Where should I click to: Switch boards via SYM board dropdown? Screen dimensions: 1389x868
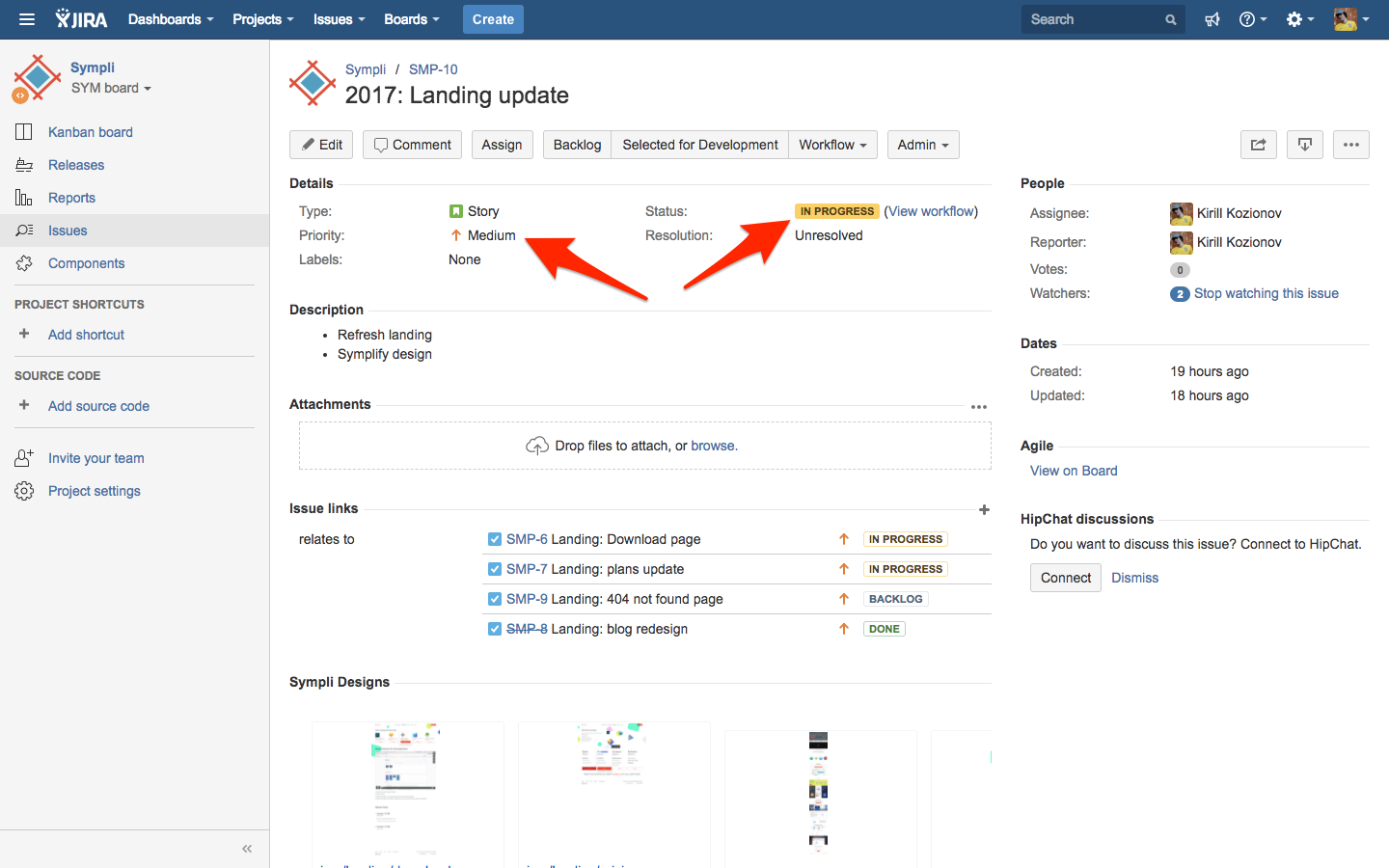pos(111,88)
